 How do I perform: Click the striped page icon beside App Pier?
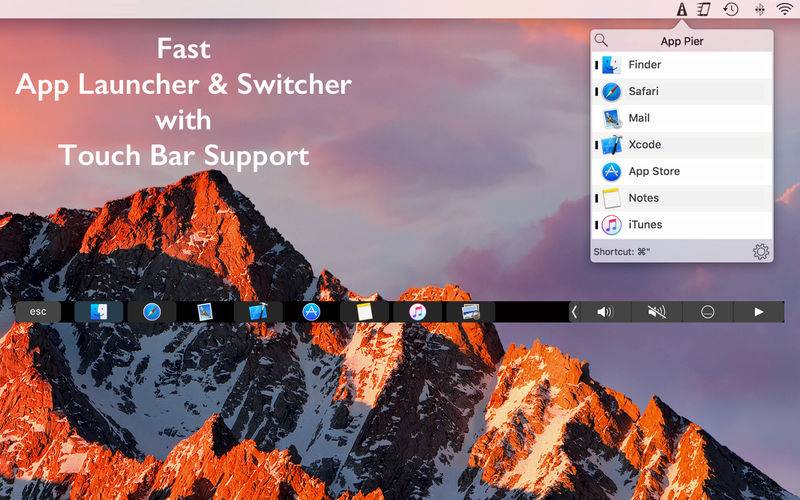coord(705,9)
